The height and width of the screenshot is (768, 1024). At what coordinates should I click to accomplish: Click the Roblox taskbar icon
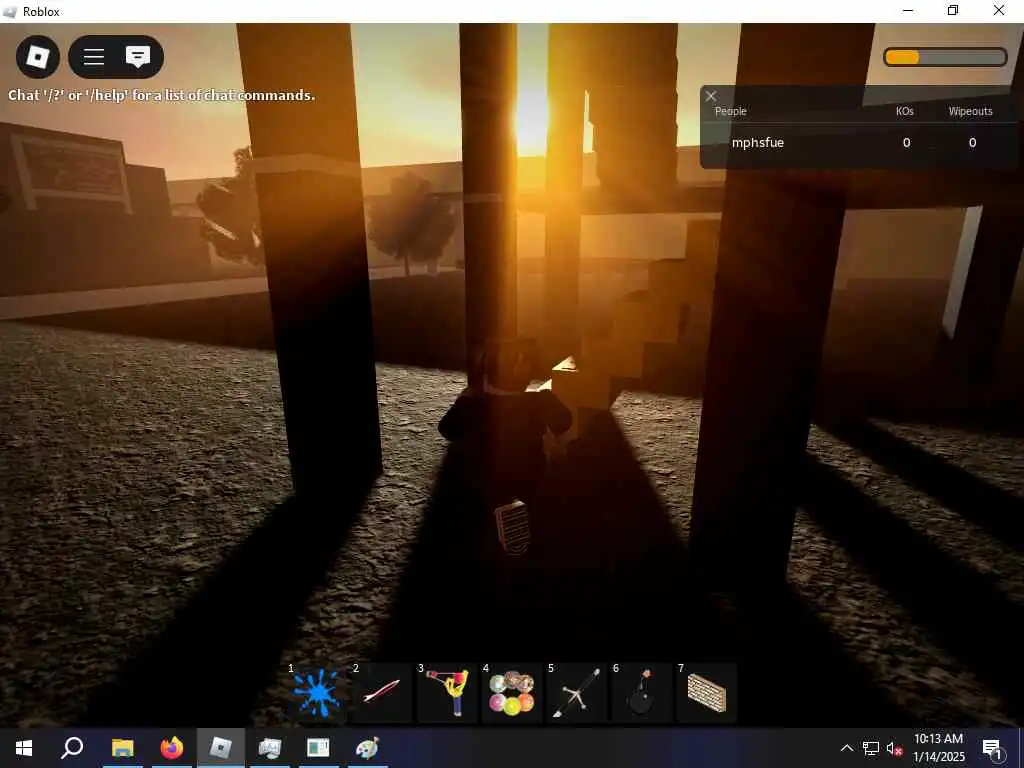[221, 748]
